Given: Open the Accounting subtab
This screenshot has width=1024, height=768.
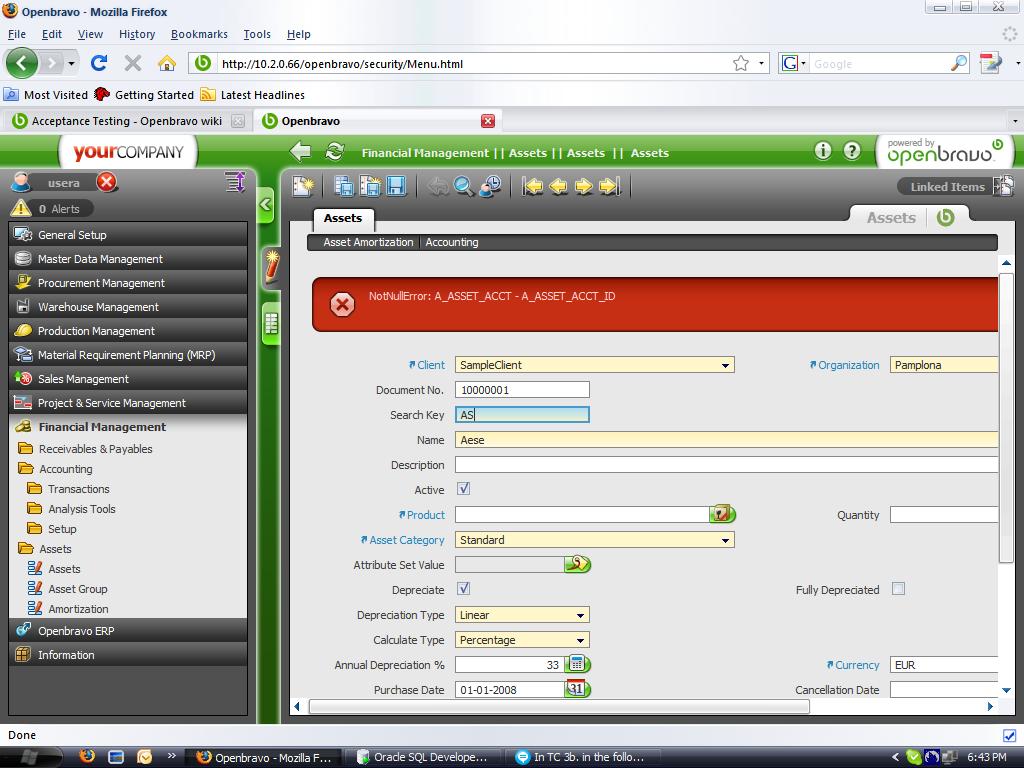Looking at the screenshot, I should pyautogui.click(x=452, y=242).
